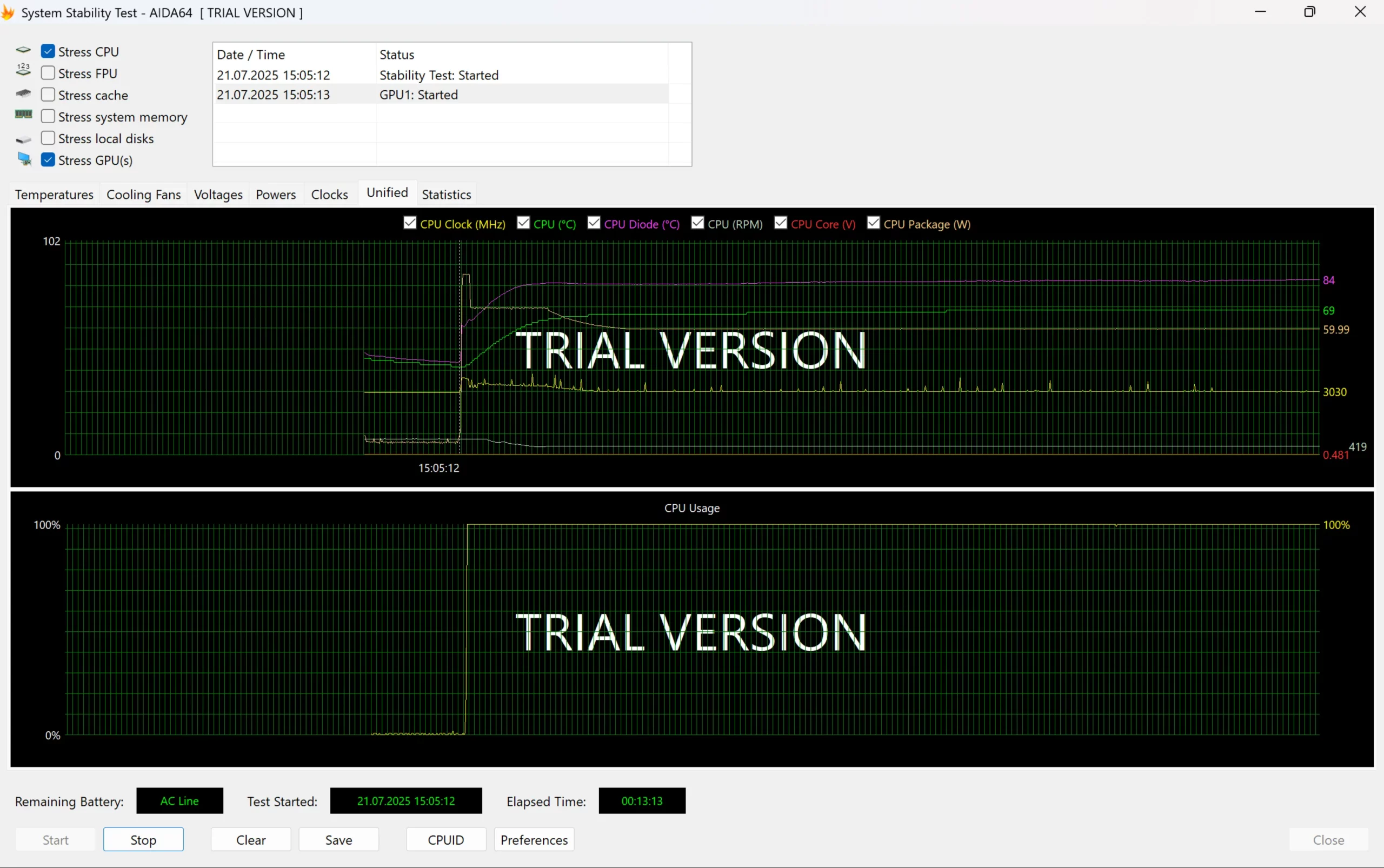Click the monitor icon beside Stress GPU(s)
Image resolution: width=1384 pixels, height=868 pixels.
point(24,159)
